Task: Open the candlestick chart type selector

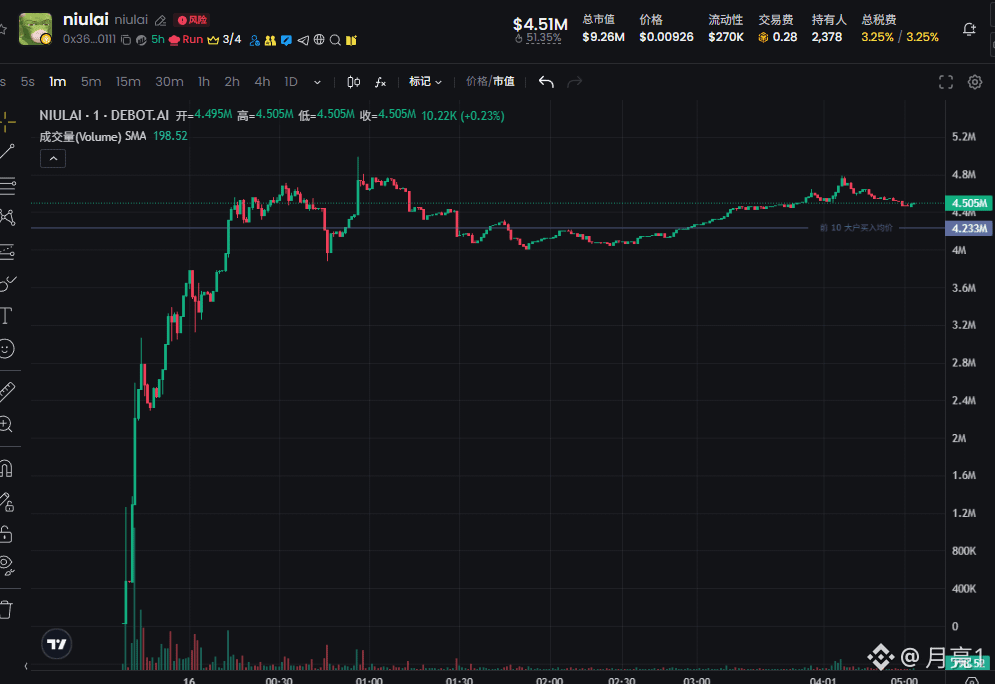Action: pyautogui.click(x=353, y=82)
